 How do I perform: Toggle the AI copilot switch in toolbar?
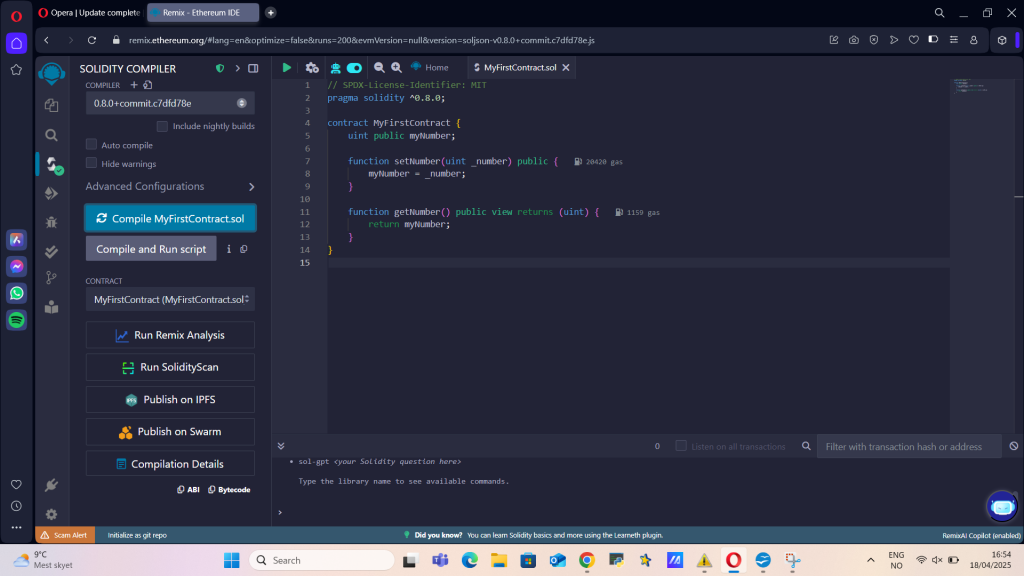[355, 68]
